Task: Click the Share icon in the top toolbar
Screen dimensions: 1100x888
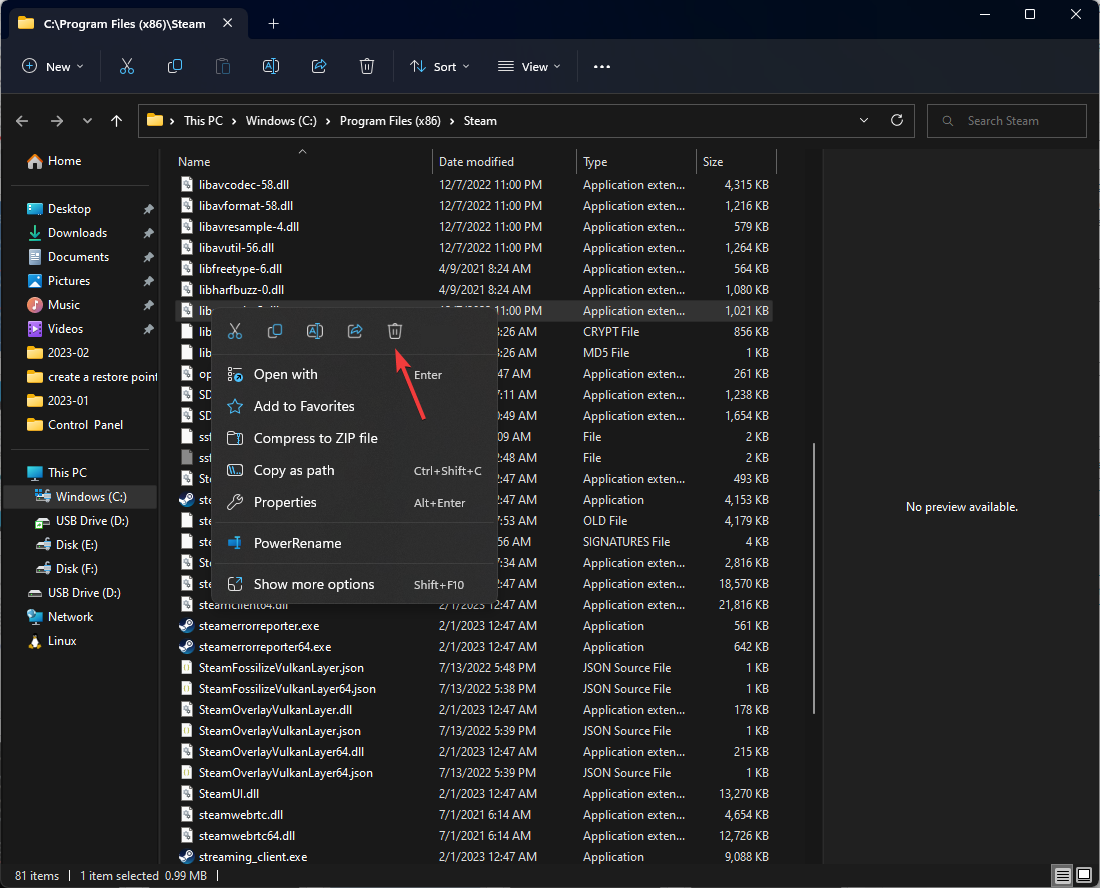Action: tap(319, 67)
